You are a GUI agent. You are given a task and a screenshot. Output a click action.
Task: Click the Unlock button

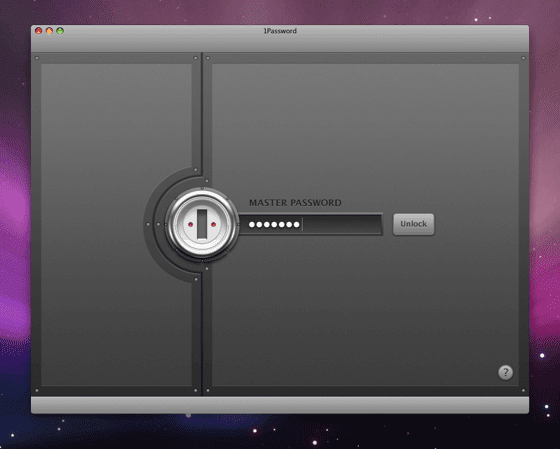click(x=414, y=224)
